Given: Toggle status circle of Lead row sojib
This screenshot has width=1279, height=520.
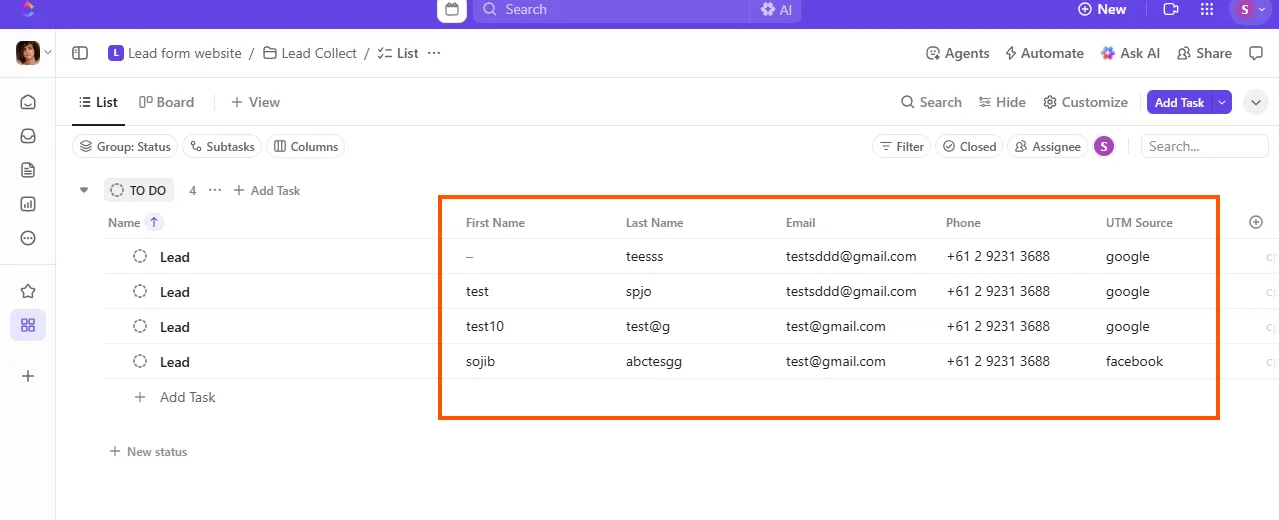Looking at the screenshot, I should pyautogui.click(x=140, y=361).
